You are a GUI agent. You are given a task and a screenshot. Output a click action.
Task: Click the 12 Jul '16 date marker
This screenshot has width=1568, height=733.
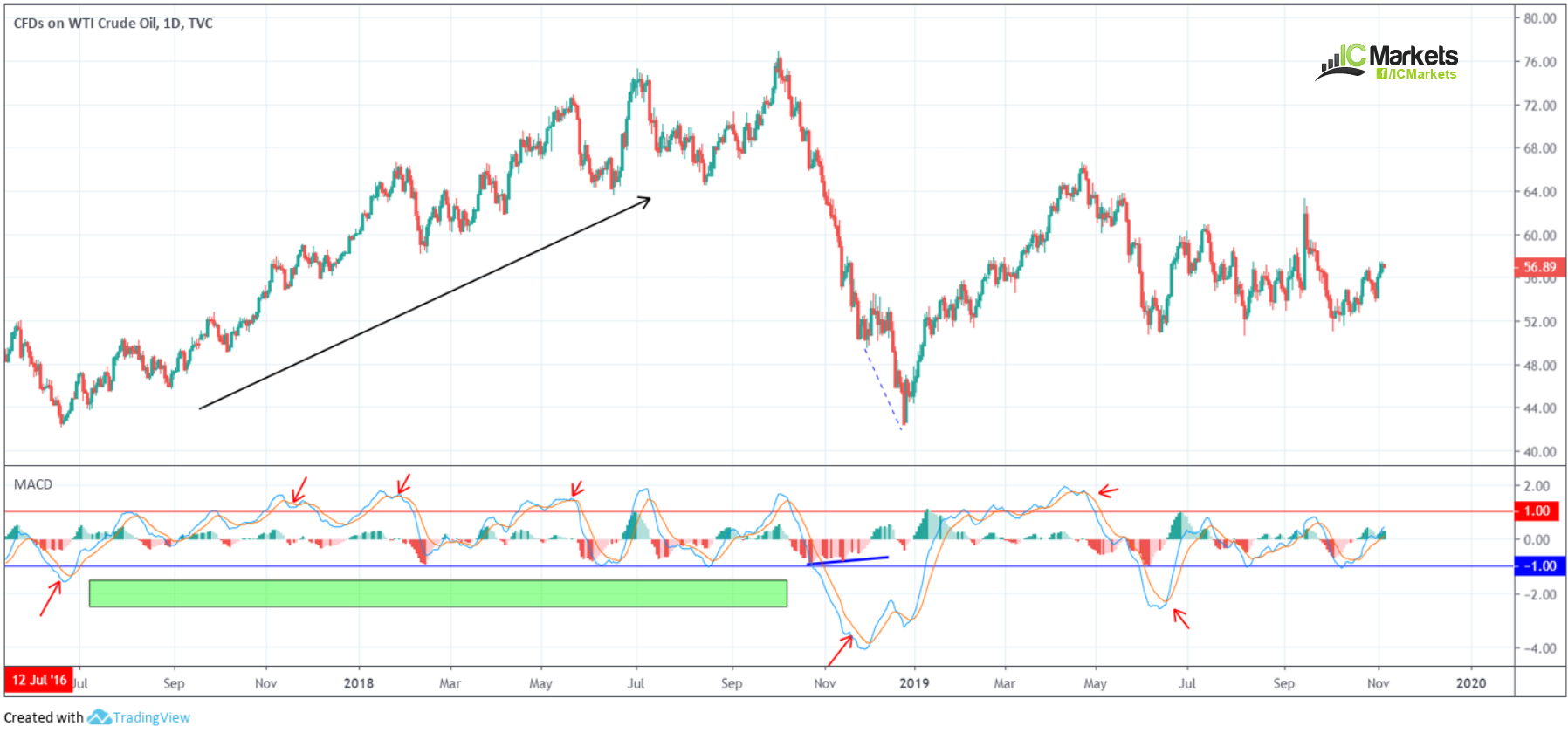38,680
